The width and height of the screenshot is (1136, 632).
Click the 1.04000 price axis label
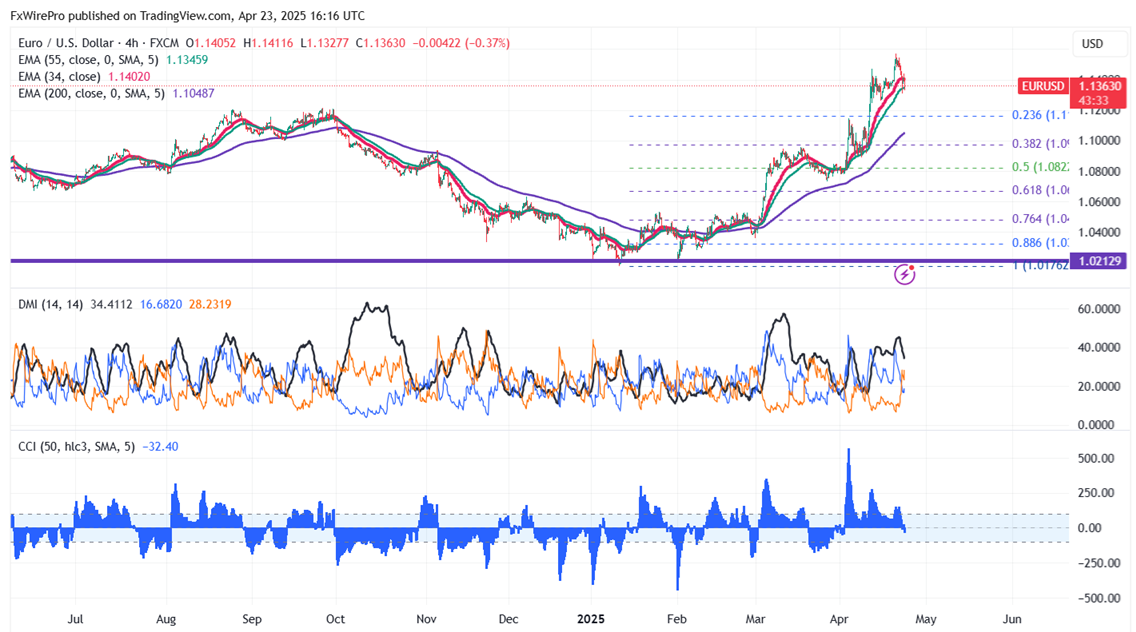coord(1099,233)
